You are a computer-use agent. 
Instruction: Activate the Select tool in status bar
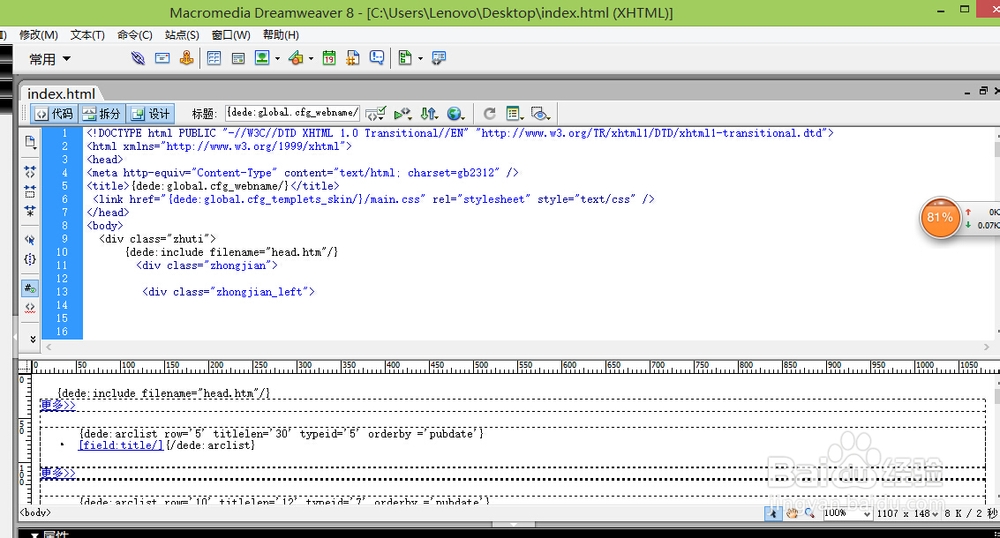[773, 513]
